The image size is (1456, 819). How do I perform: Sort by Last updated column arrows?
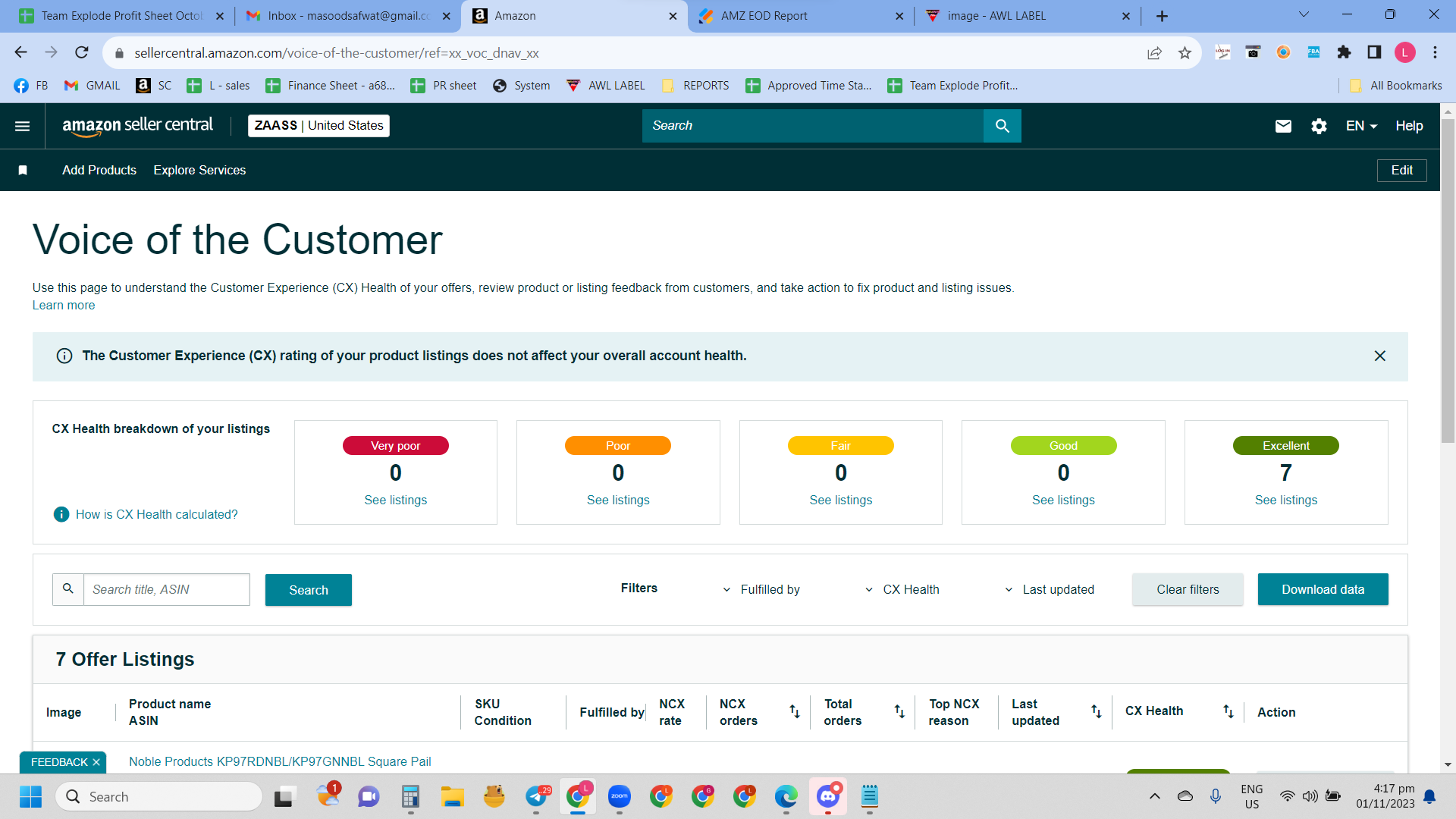(1096, 711)
